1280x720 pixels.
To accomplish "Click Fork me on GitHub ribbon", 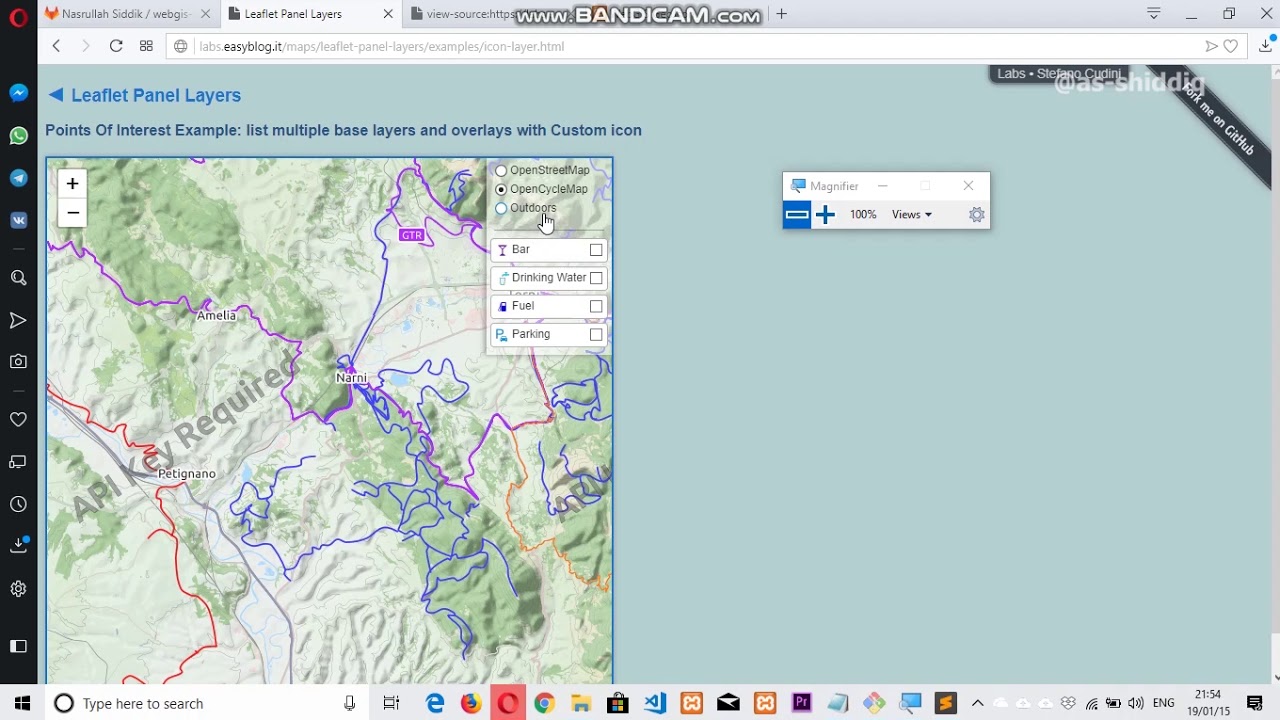I will coord(1218,117).
